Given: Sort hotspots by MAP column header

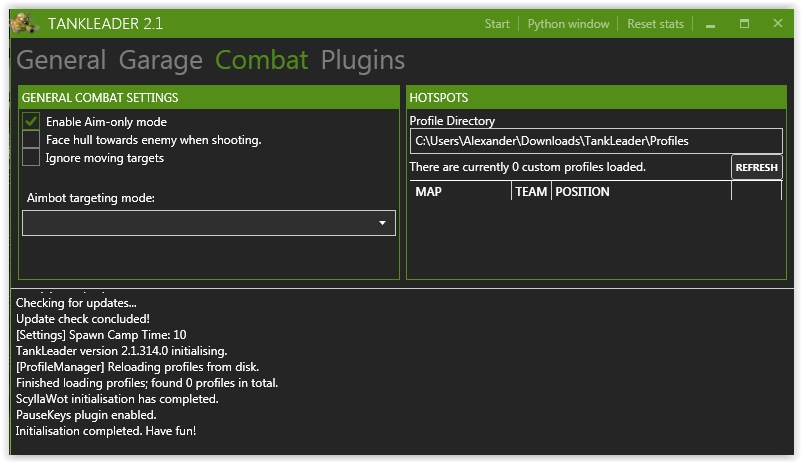Looking at the screenshot, I should [x=460, y=191].
